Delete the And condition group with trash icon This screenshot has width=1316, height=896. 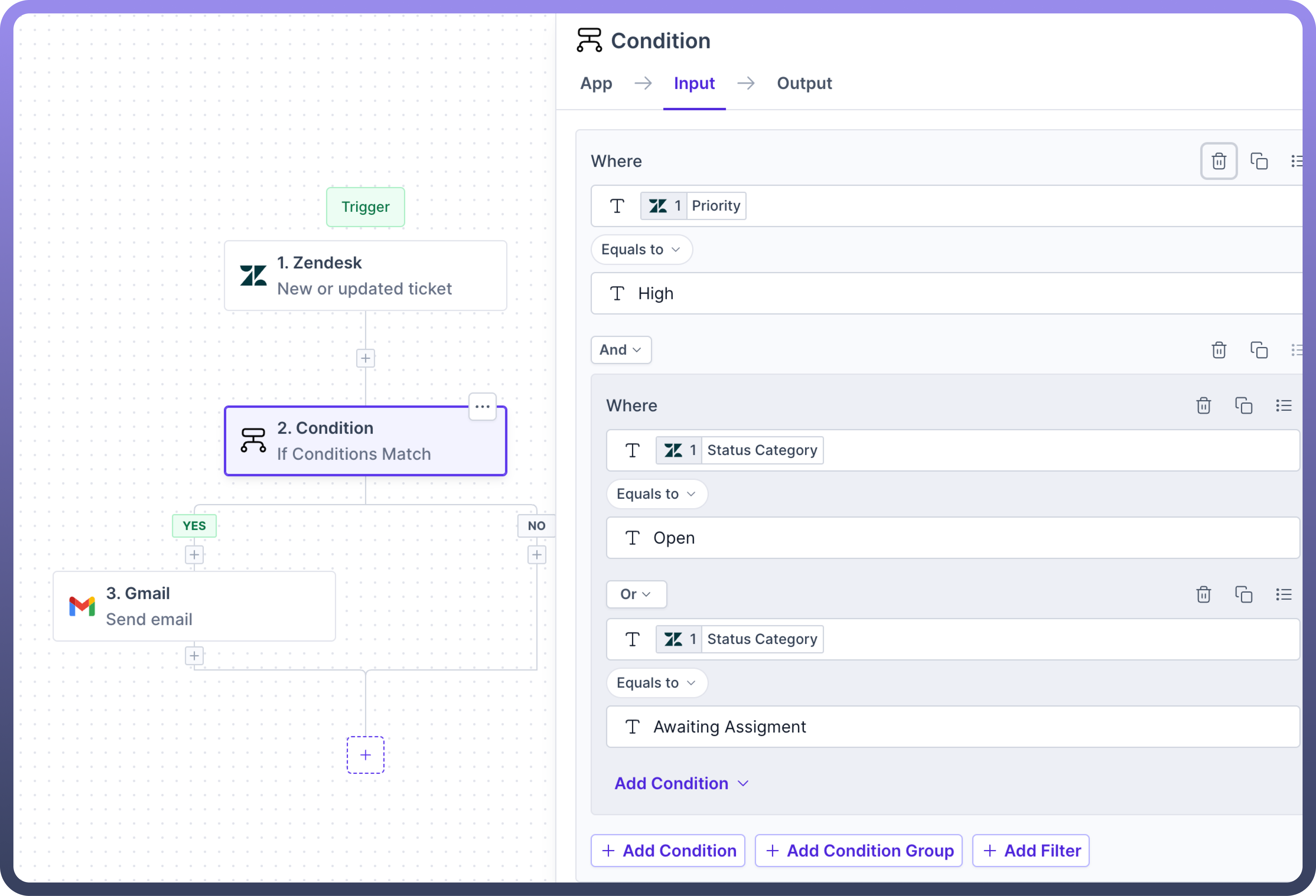click(1218, 350)
